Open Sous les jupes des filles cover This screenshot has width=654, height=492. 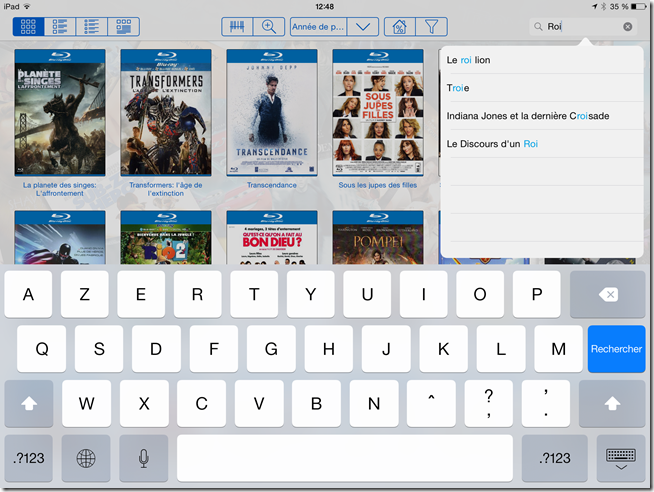pos(378,113)
